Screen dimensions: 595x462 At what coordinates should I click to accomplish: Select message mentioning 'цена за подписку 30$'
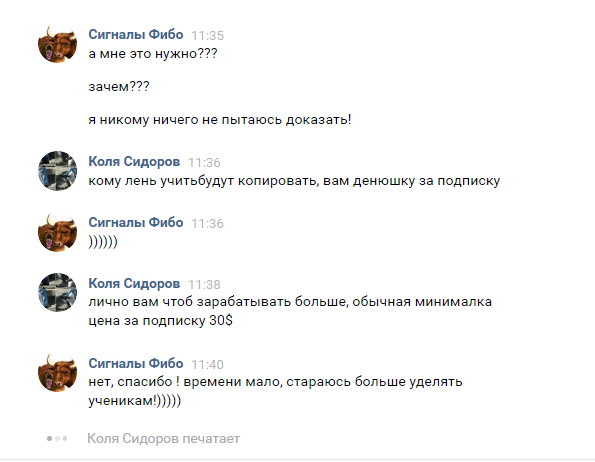click(290, 311)
